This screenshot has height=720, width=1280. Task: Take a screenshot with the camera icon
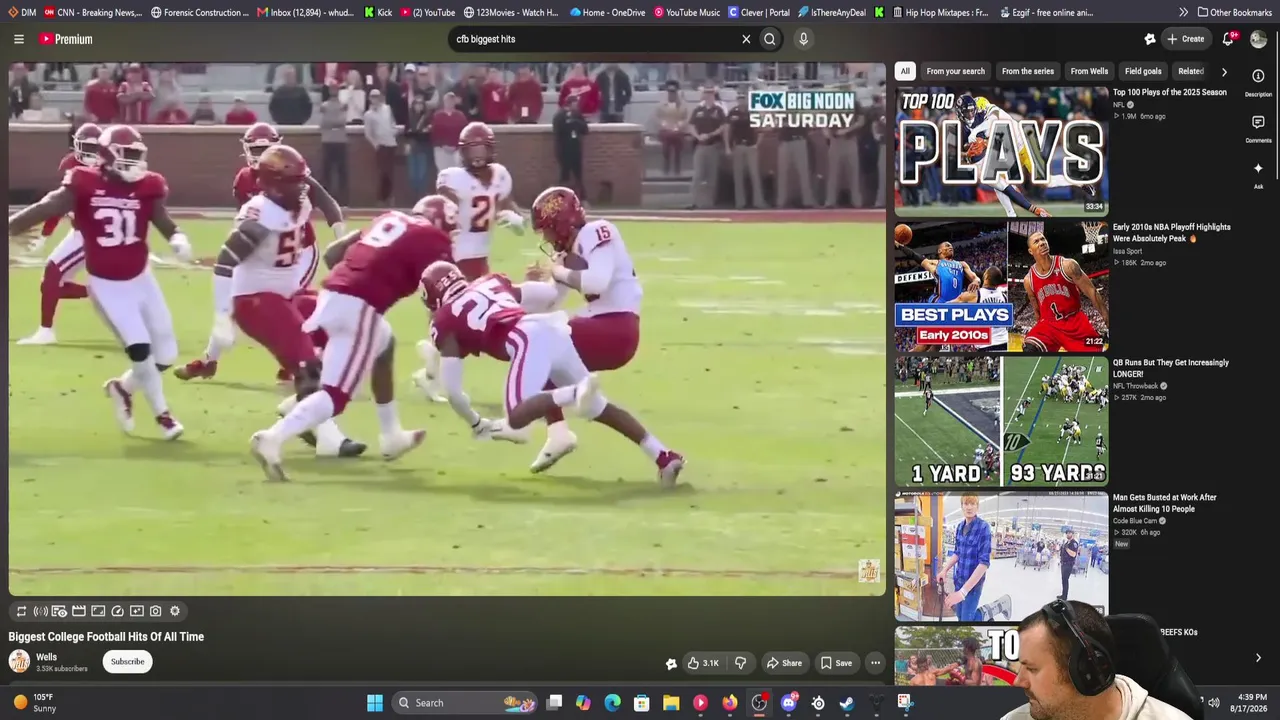click(156, 611)
